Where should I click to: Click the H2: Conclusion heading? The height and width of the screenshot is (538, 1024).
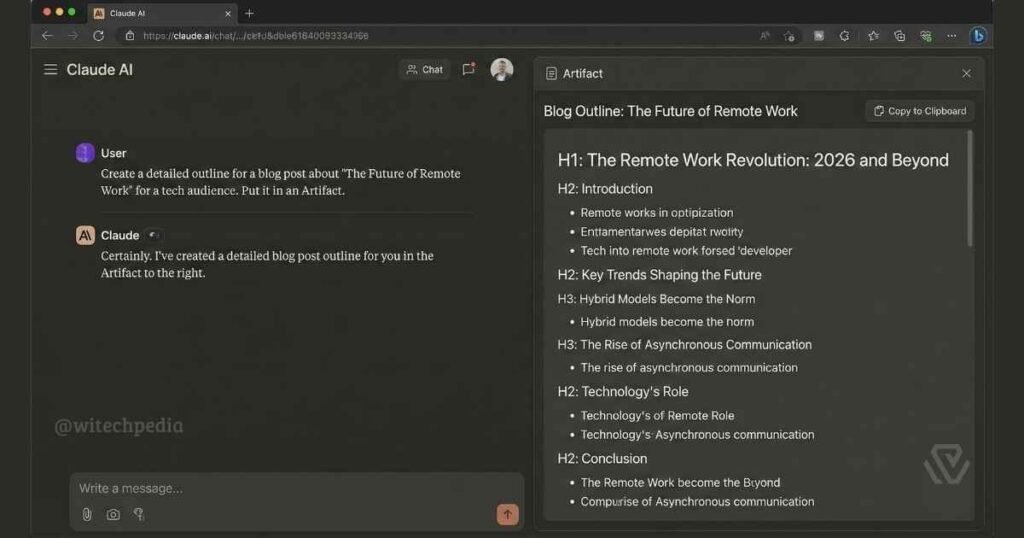pyautogui.click(x=602, y=459)
